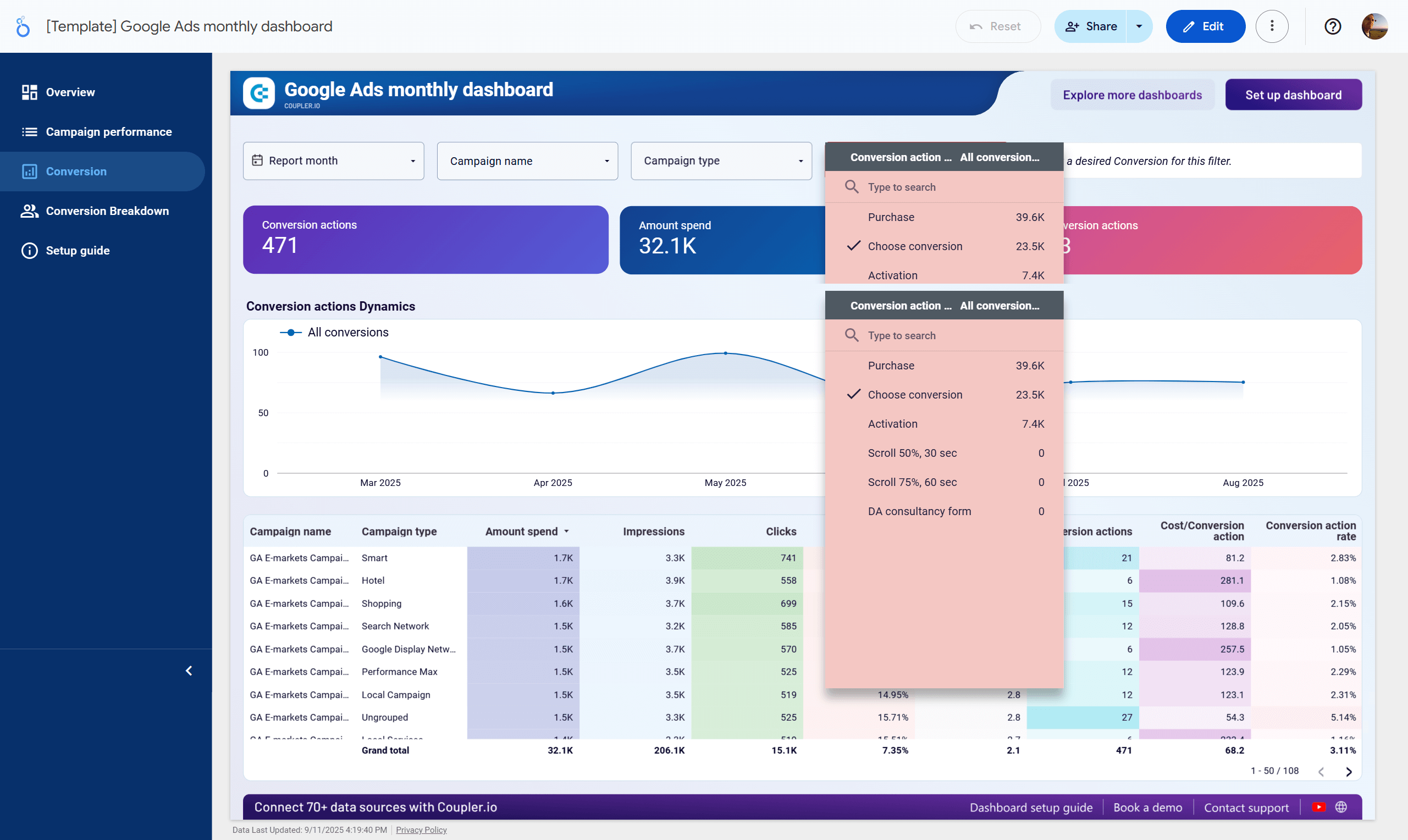Viewport: 1408px width, 840px height.
Task: Select Activation in the upper conversion list
Action: 945,275
